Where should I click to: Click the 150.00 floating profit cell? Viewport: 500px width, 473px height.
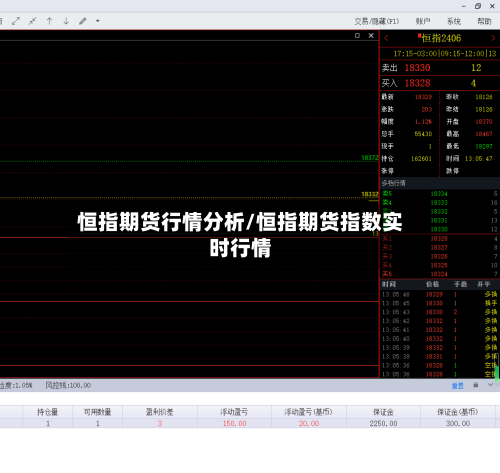tap(234, 423)
